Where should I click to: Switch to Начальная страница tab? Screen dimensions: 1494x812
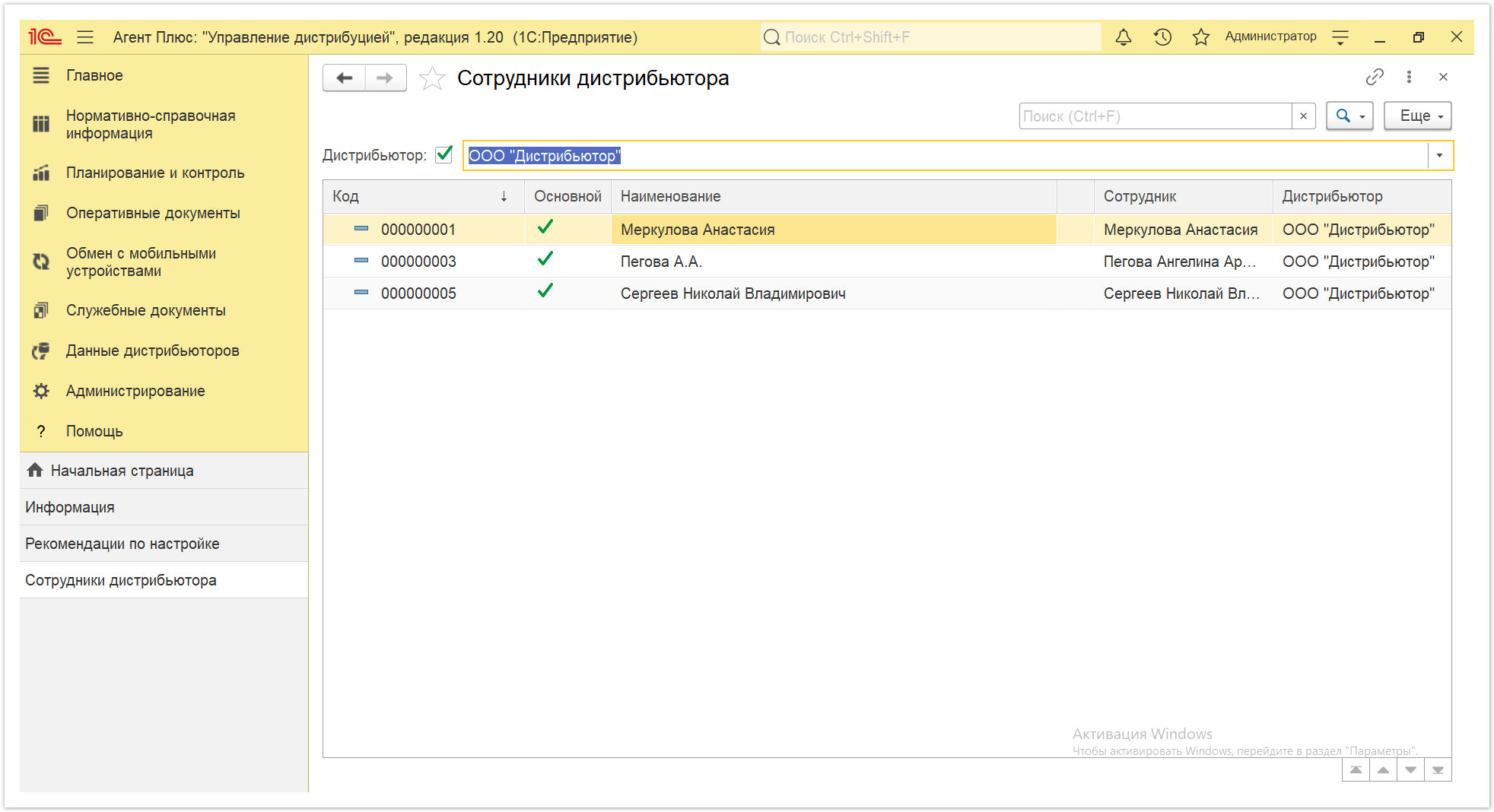(x=164, y=471)
